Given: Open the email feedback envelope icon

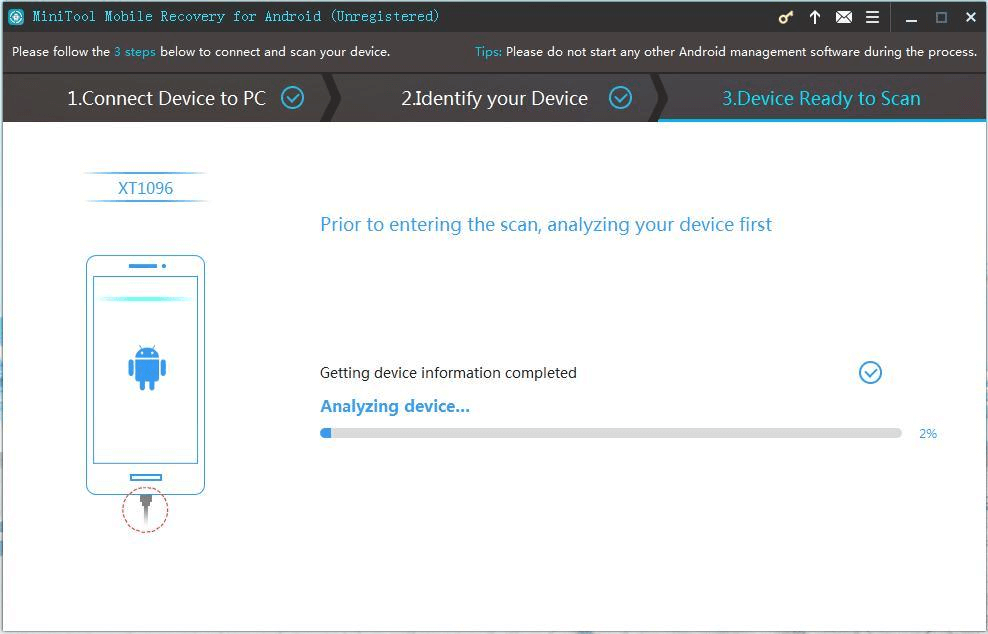Looking at the screenshot, I should [x=844, y=17].
